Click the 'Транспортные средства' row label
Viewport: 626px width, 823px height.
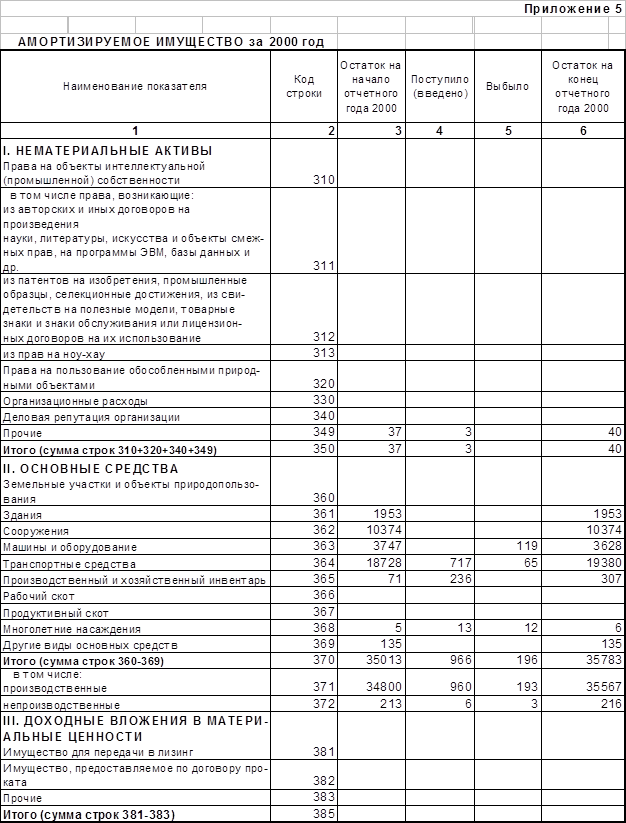69,564
